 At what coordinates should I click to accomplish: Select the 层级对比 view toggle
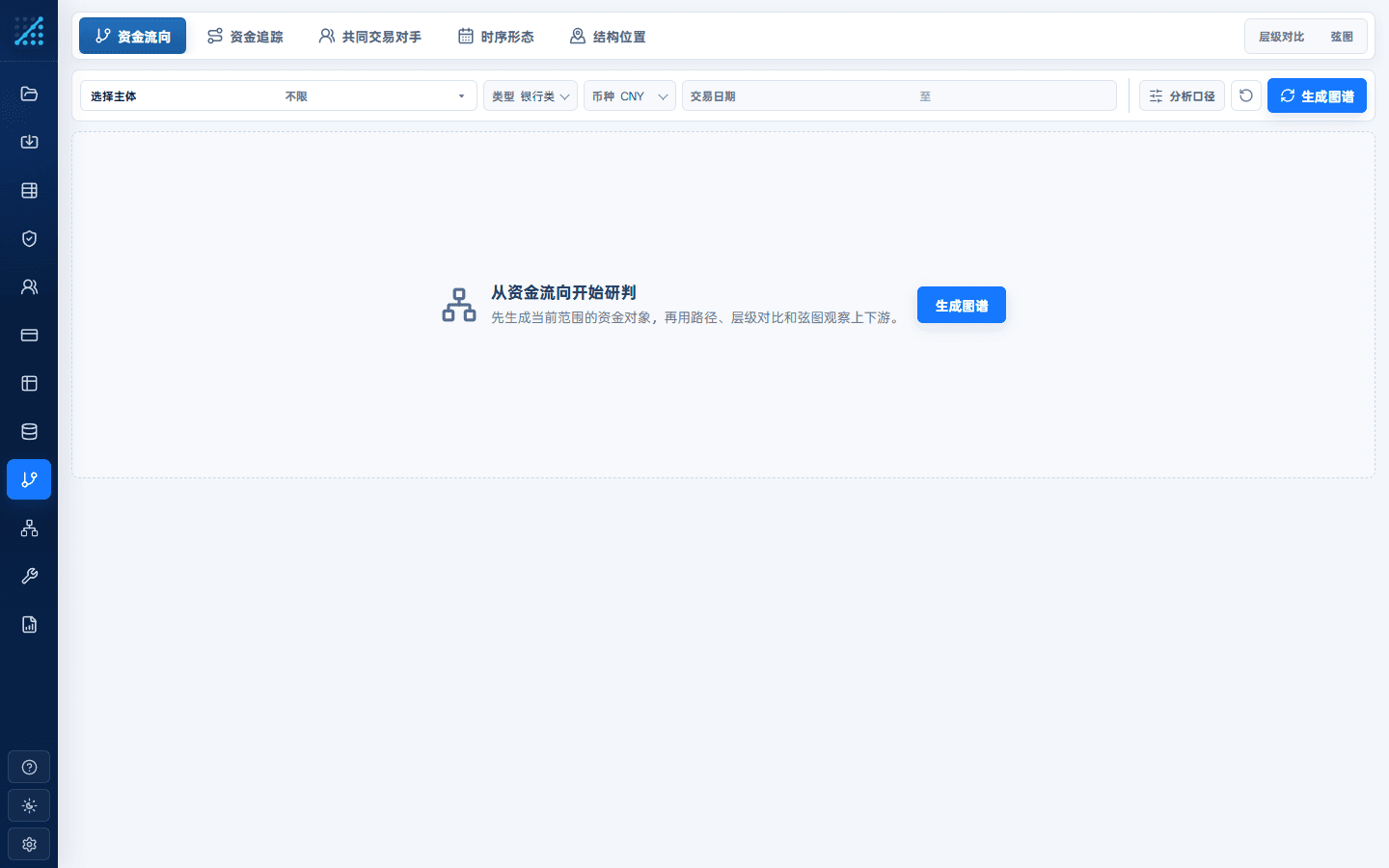(1281, 37)
